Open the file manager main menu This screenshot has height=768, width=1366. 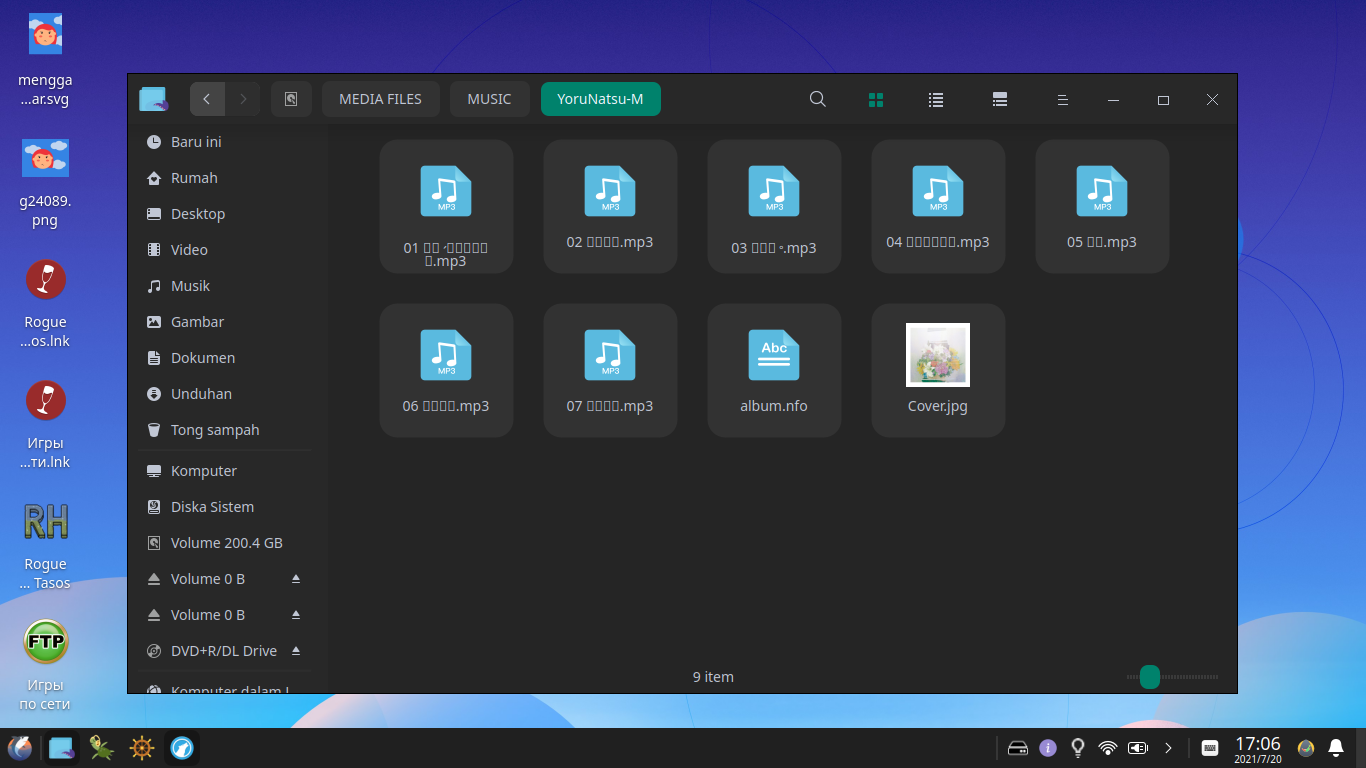click(1063, 99)
